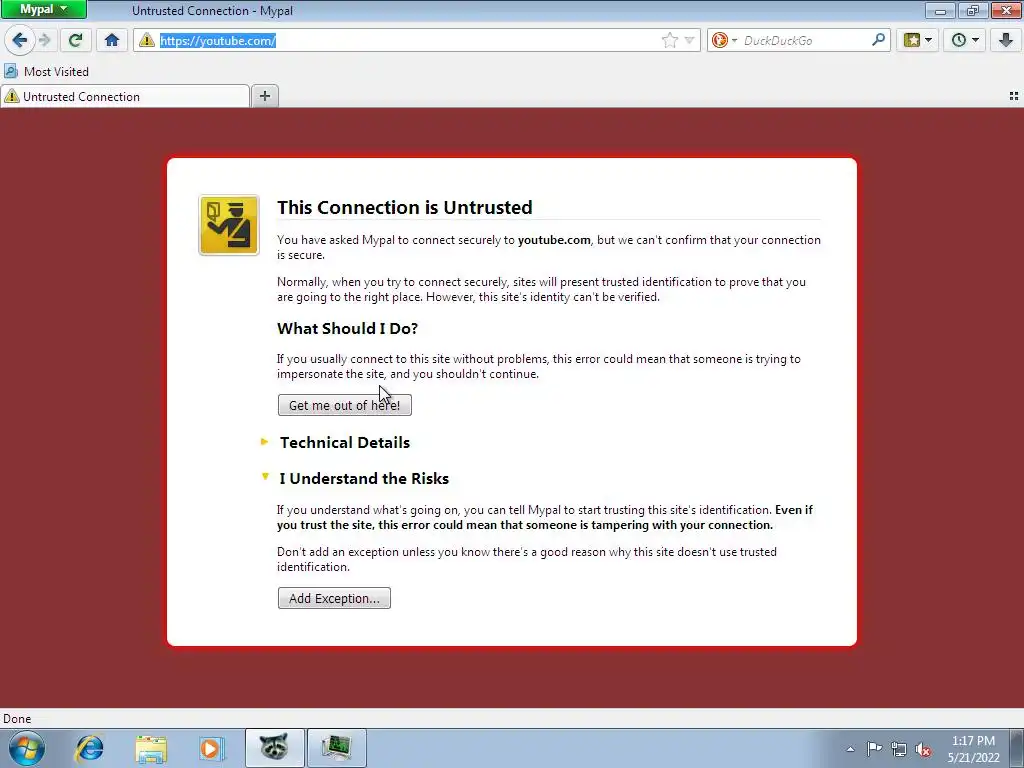Click the Mypal raccoon taskbar icon
Image resolution: width=1024 pixels, height=768 pixels.
[274, 748]
